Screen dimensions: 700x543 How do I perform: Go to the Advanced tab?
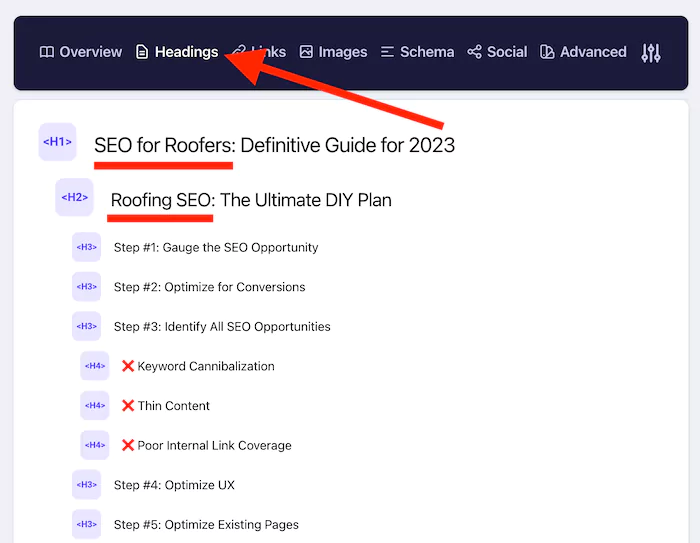(583, 52)
